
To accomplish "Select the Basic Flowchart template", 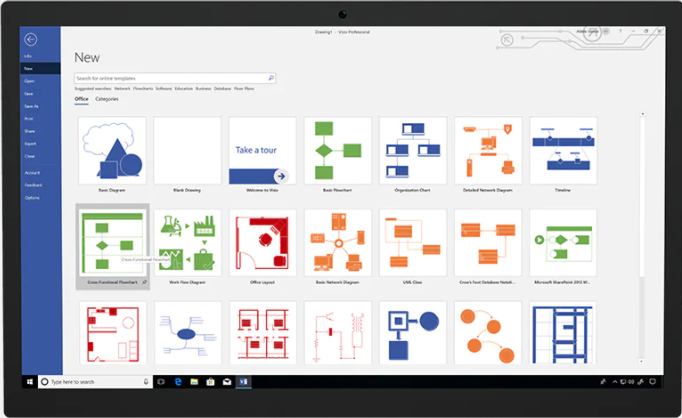I will point(338,150).
